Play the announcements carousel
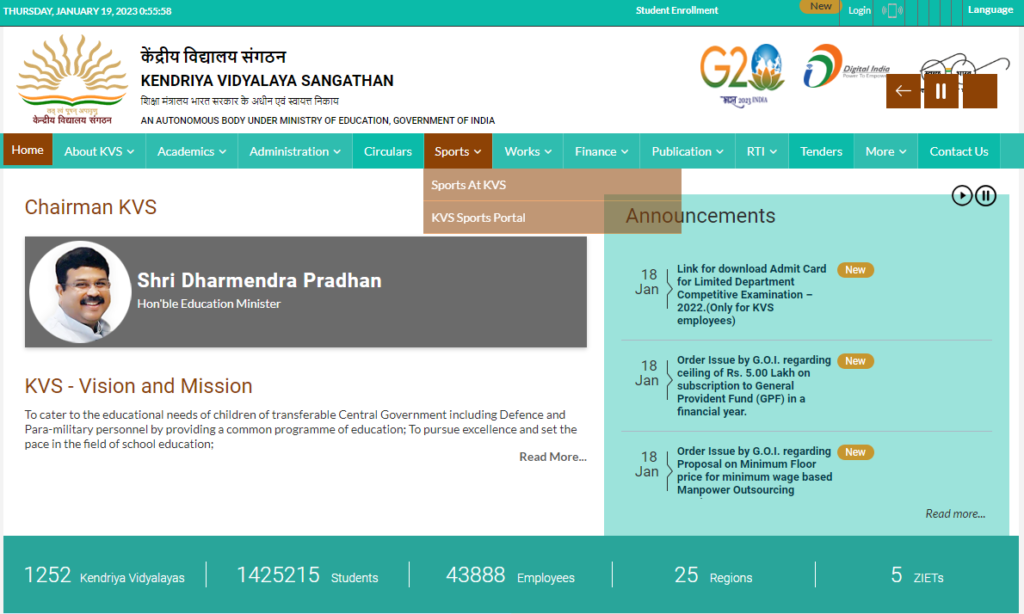 point(962,195)
